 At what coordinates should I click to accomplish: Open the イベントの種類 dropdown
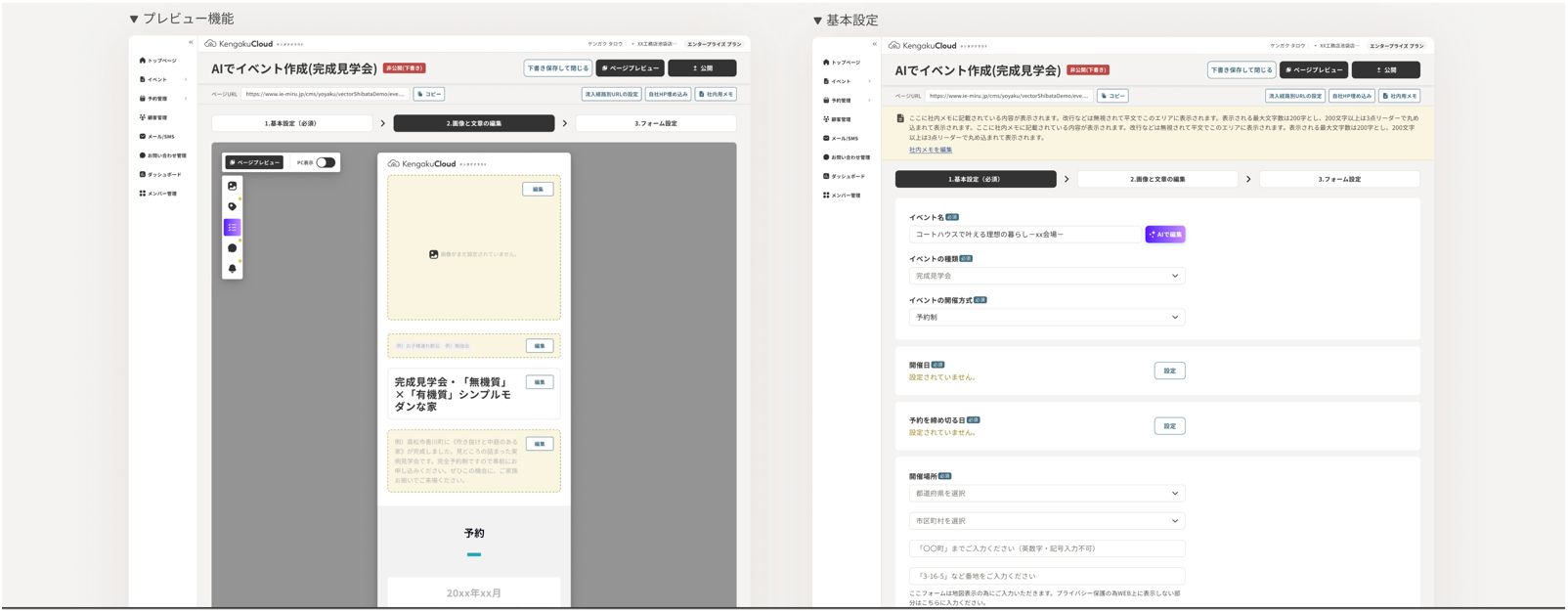coord(1046,276)
